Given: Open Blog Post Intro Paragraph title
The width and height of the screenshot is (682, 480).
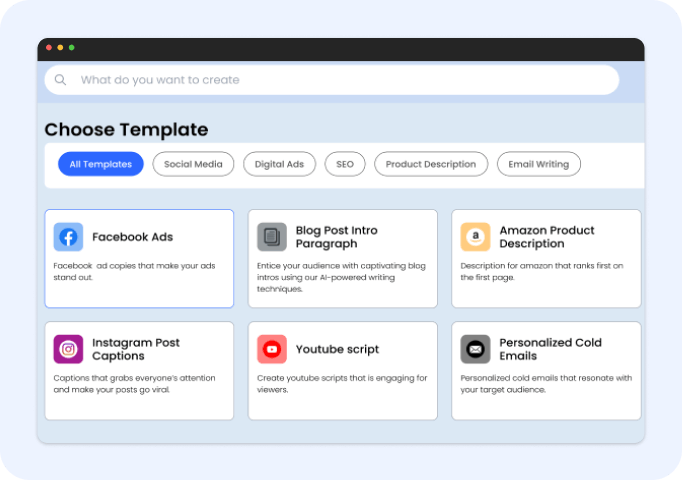Looking at the screenshot, I should tap(337, 237).
